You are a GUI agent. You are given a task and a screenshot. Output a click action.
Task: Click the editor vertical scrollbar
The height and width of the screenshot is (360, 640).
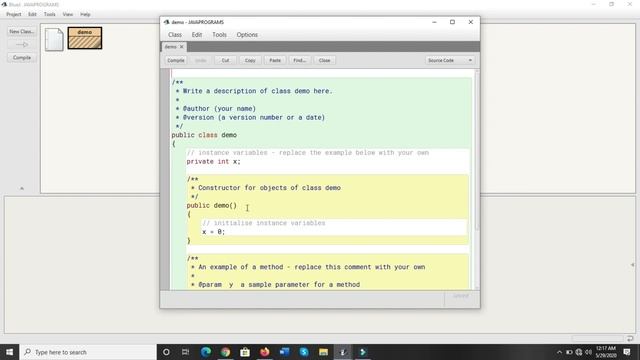point(477,180)
